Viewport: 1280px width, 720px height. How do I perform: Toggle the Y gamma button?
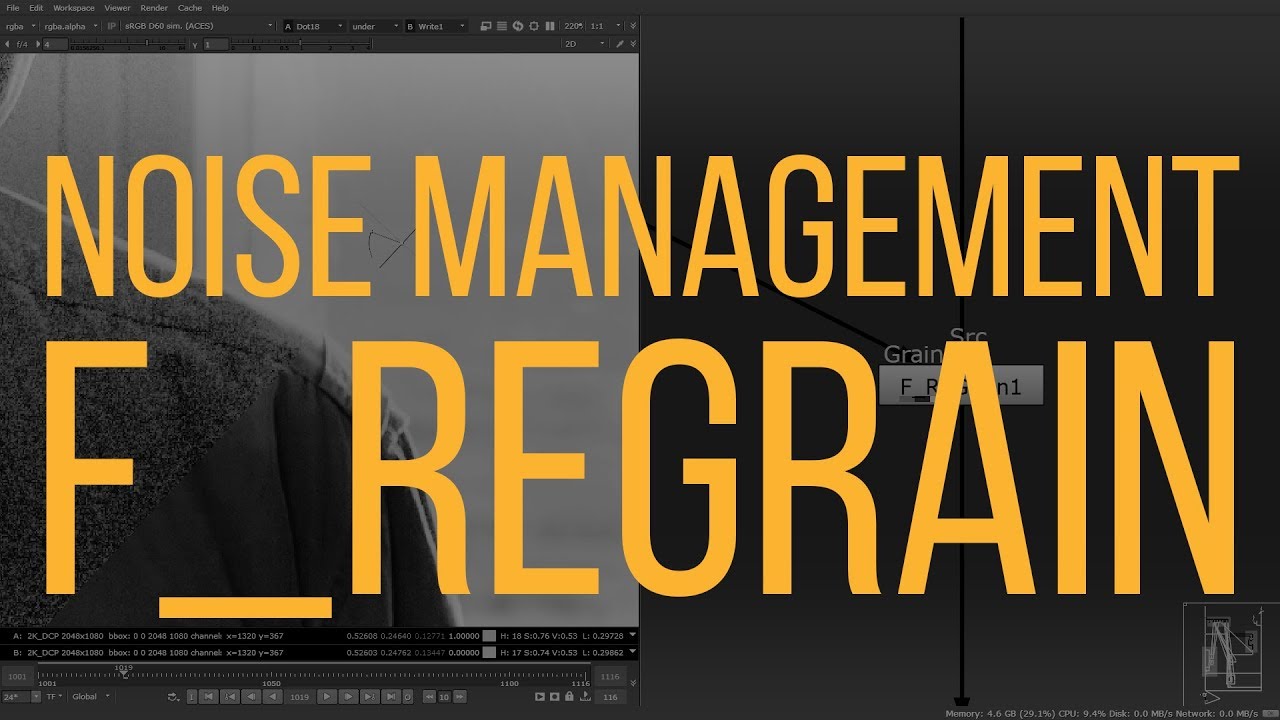click(194, 44)
